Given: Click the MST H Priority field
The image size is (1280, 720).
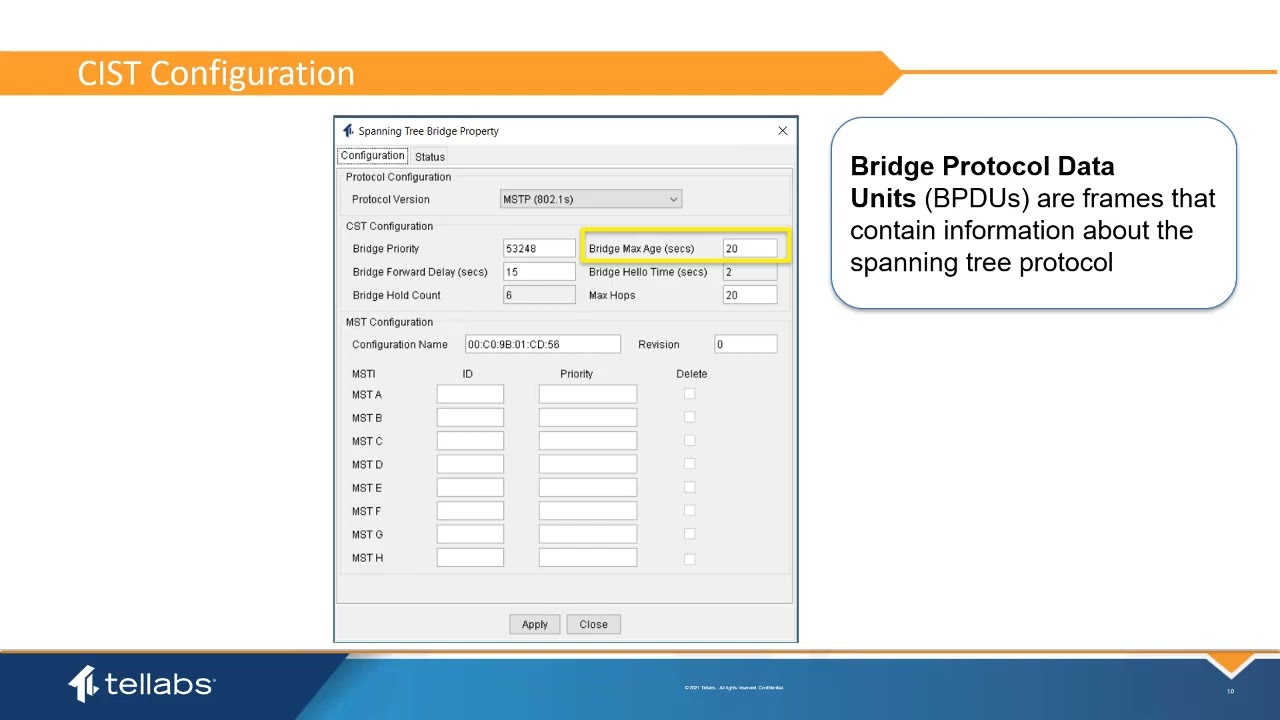Looking at the screenshot, I should tap(588, 557).
